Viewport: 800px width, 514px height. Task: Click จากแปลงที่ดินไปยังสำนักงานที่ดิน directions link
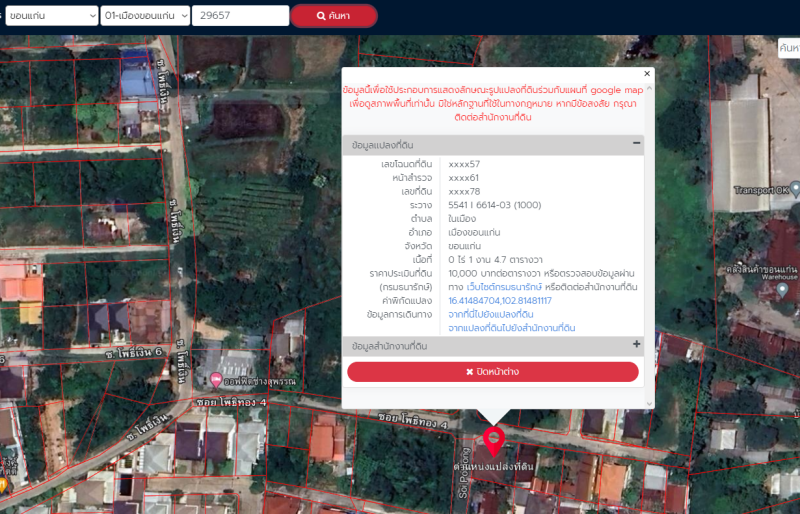pos(511,327)
